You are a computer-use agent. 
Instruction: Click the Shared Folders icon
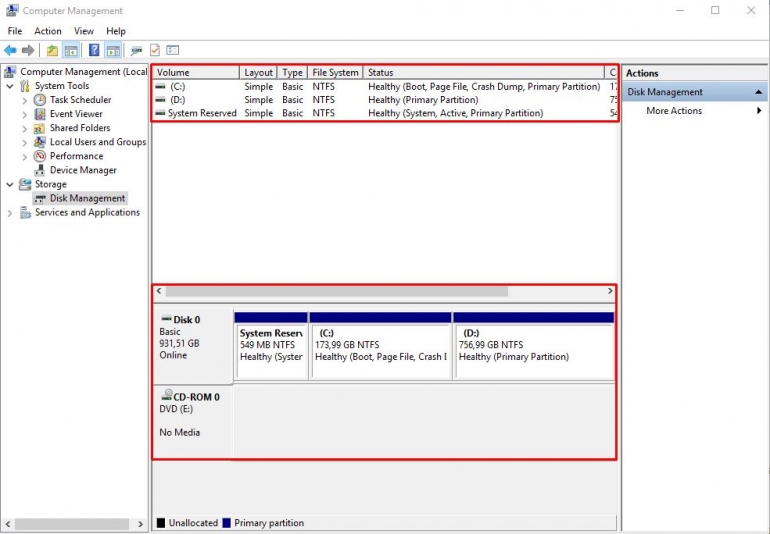pos(39,128)
